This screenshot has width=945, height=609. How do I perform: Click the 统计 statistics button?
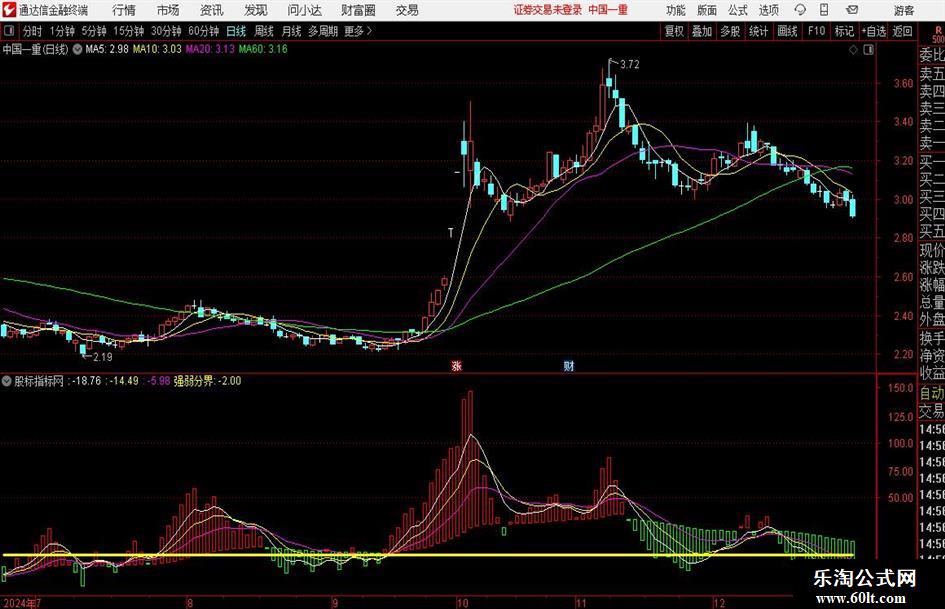(x=758, y=31)
